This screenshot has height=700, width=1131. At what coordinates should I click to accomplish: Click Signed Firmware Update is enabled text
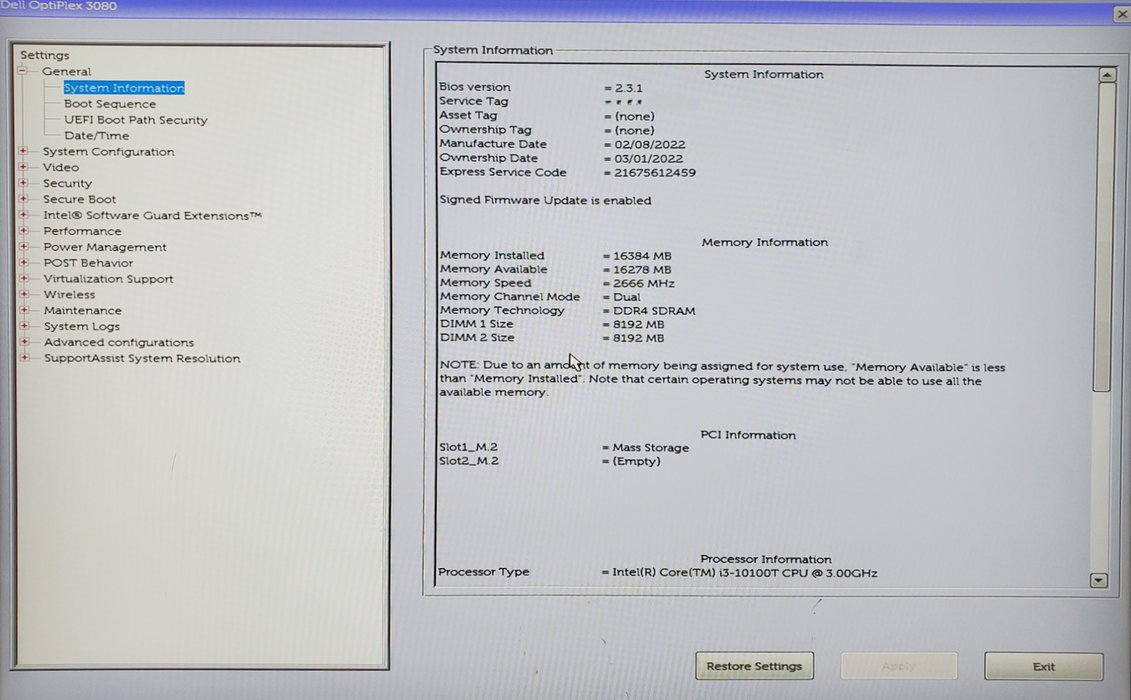coord(545,200)
